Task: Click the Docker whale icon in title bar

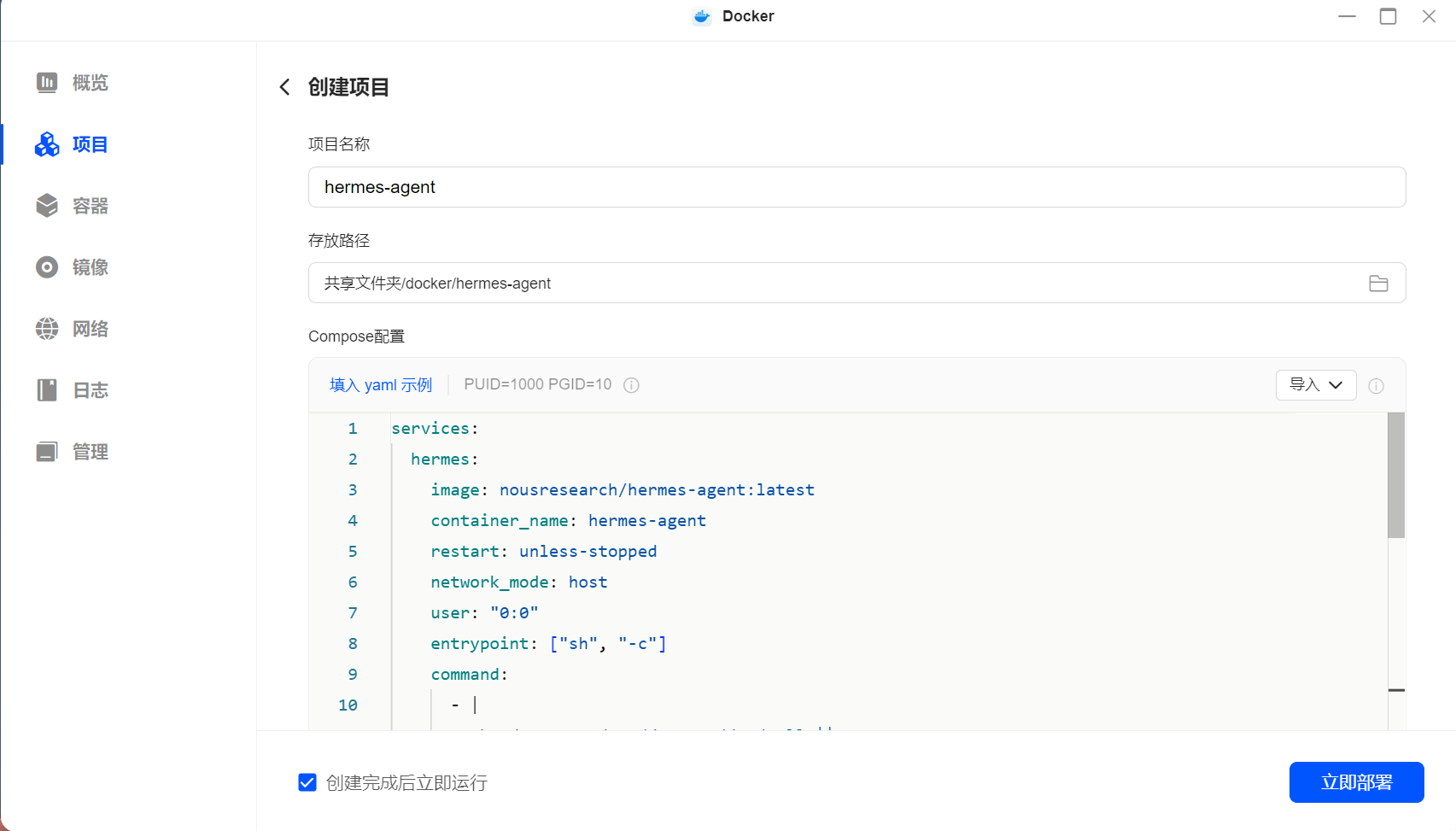Action: [x=702, y=16]
